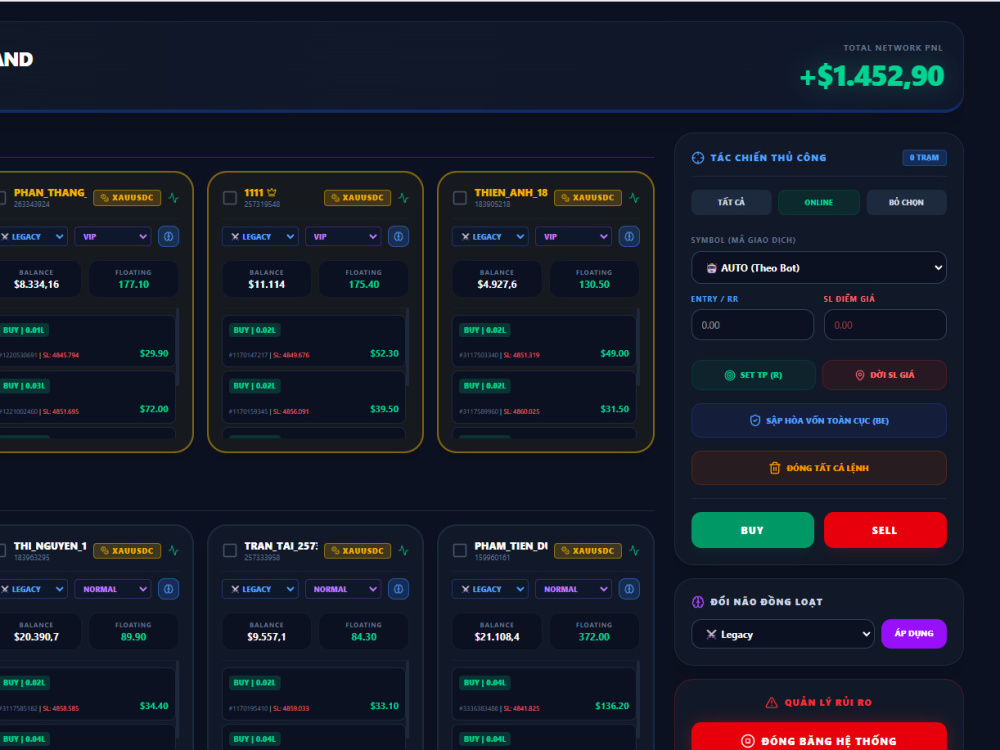Click the warning triangle in QUẢN LÝ RỦI RO

pyautogui.click(x=771, y=702)
